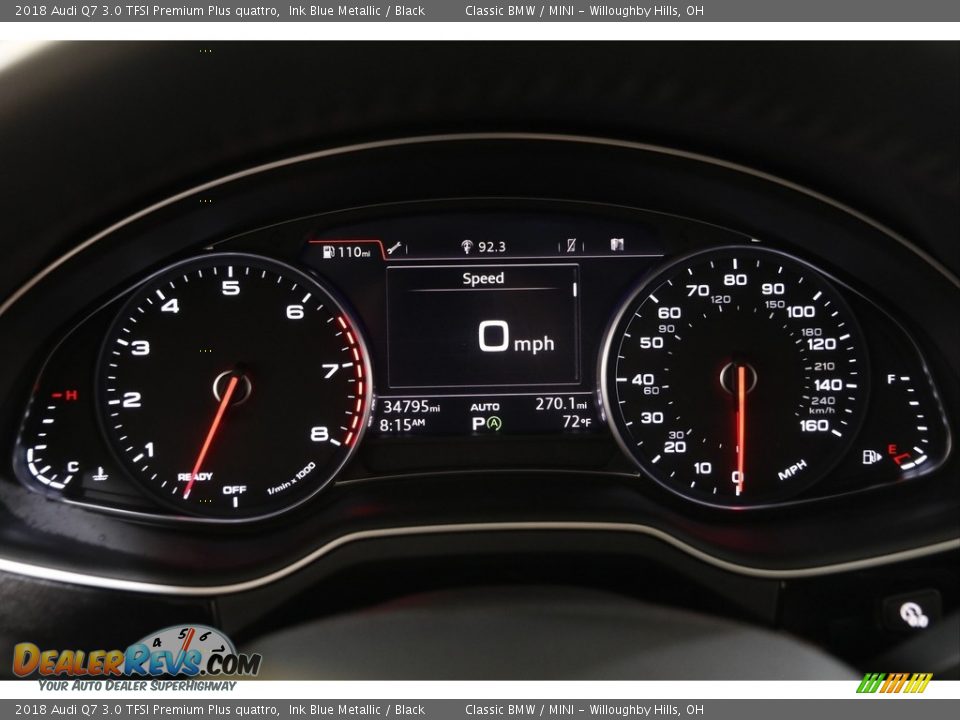Click the OFF label on tachometer

click(234, 490)
